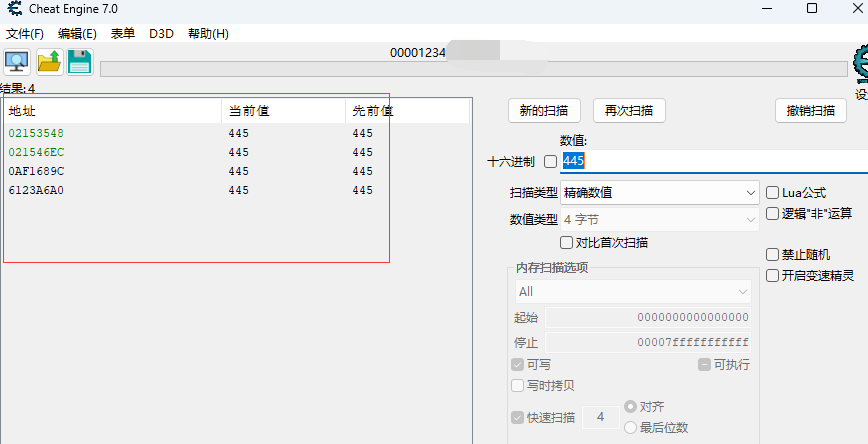Select address row 0AF1689C

pos(236,172)
